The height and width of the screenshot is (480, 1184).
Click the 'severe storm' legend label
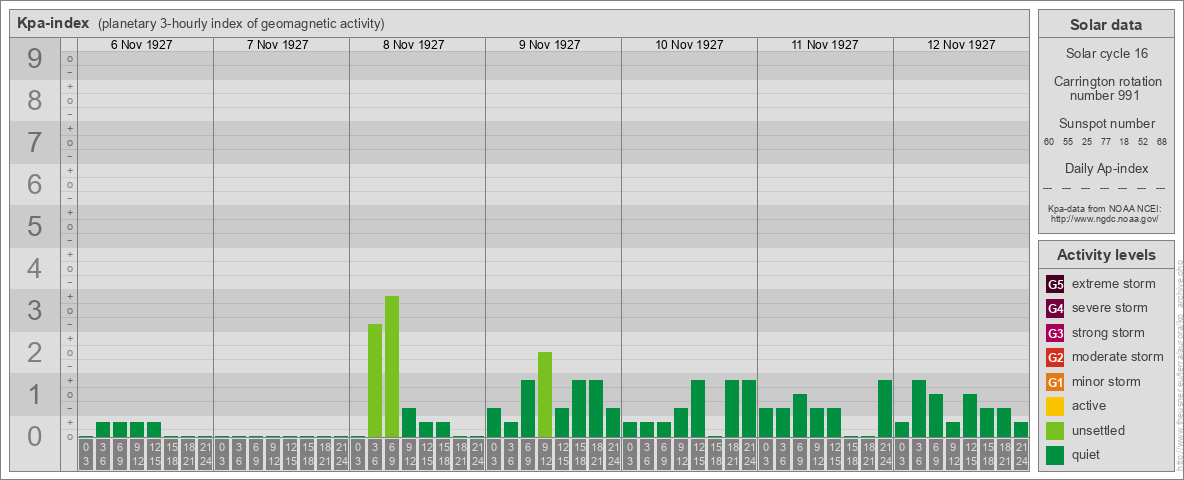click(x=1110, y=308)
